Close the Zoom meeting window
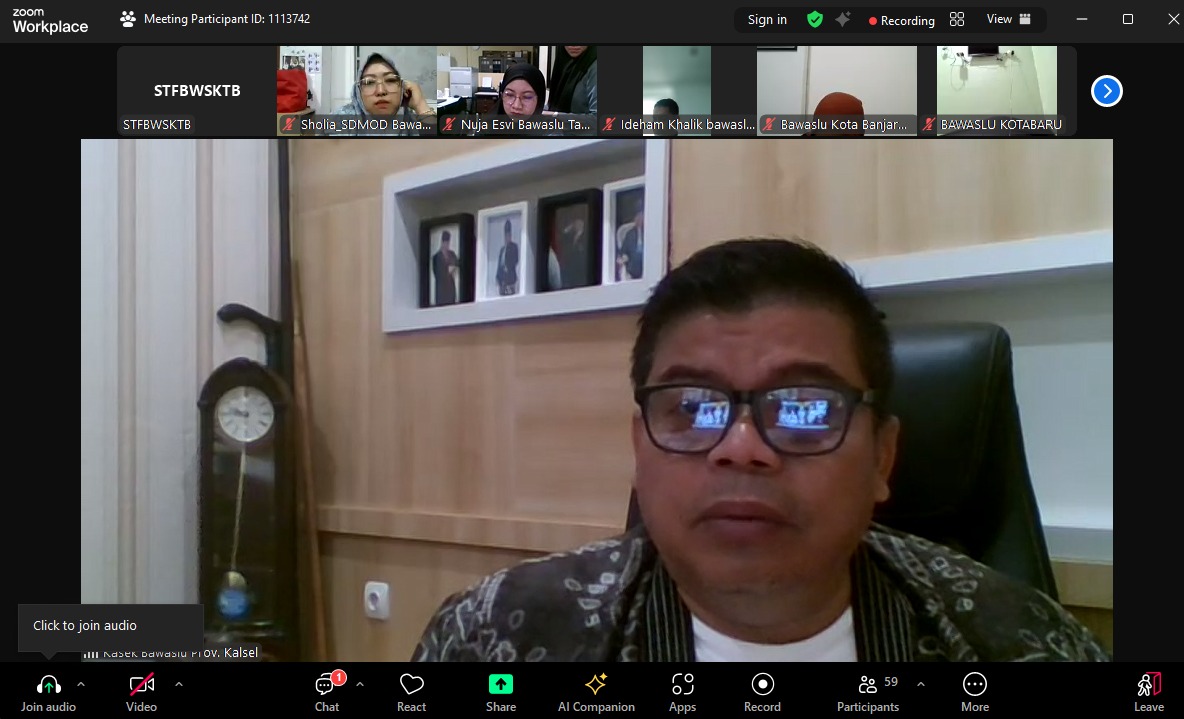The image size is (1184, 719). click(x=1173, y=19)
